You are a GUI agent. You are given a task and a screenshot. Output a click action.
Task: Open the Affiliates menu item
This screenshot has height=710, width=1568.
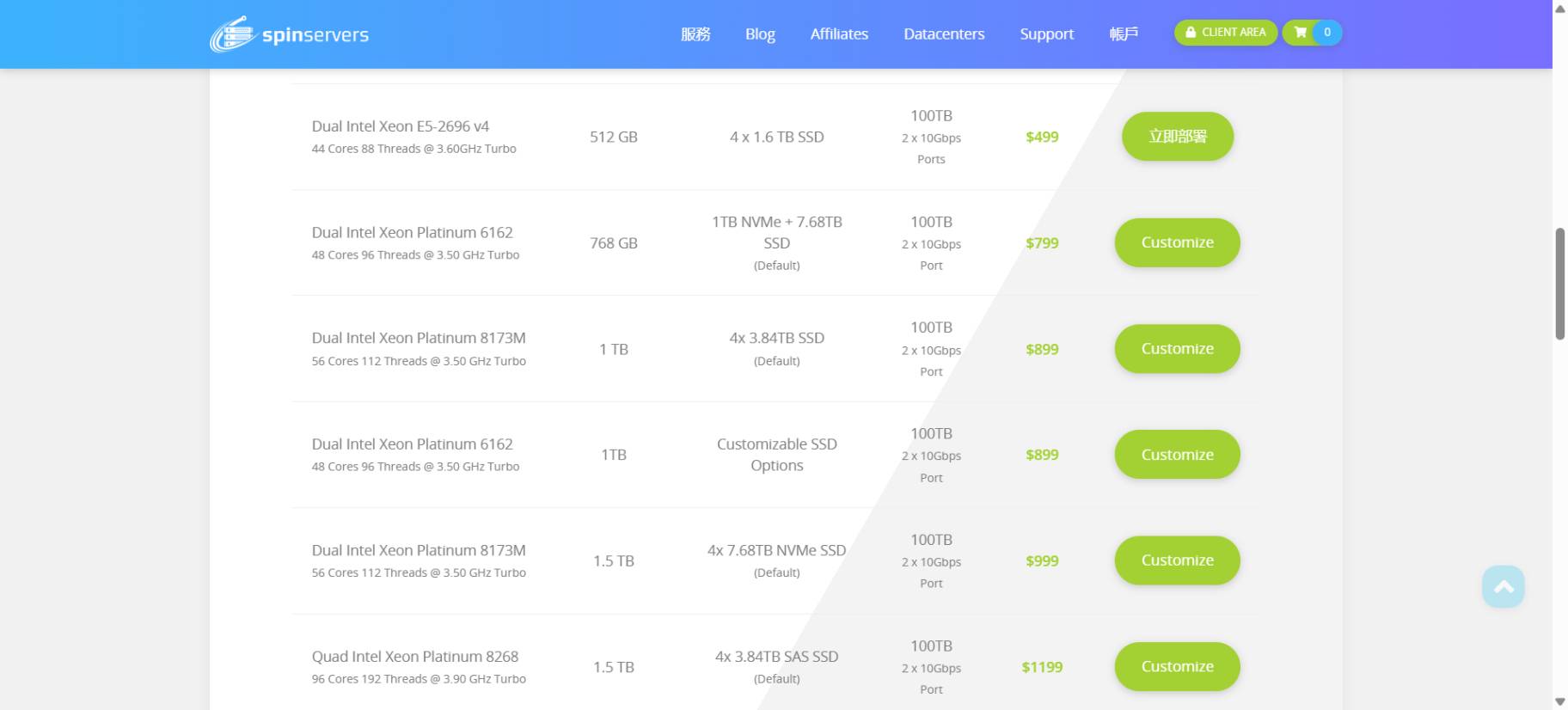point(839,34)
